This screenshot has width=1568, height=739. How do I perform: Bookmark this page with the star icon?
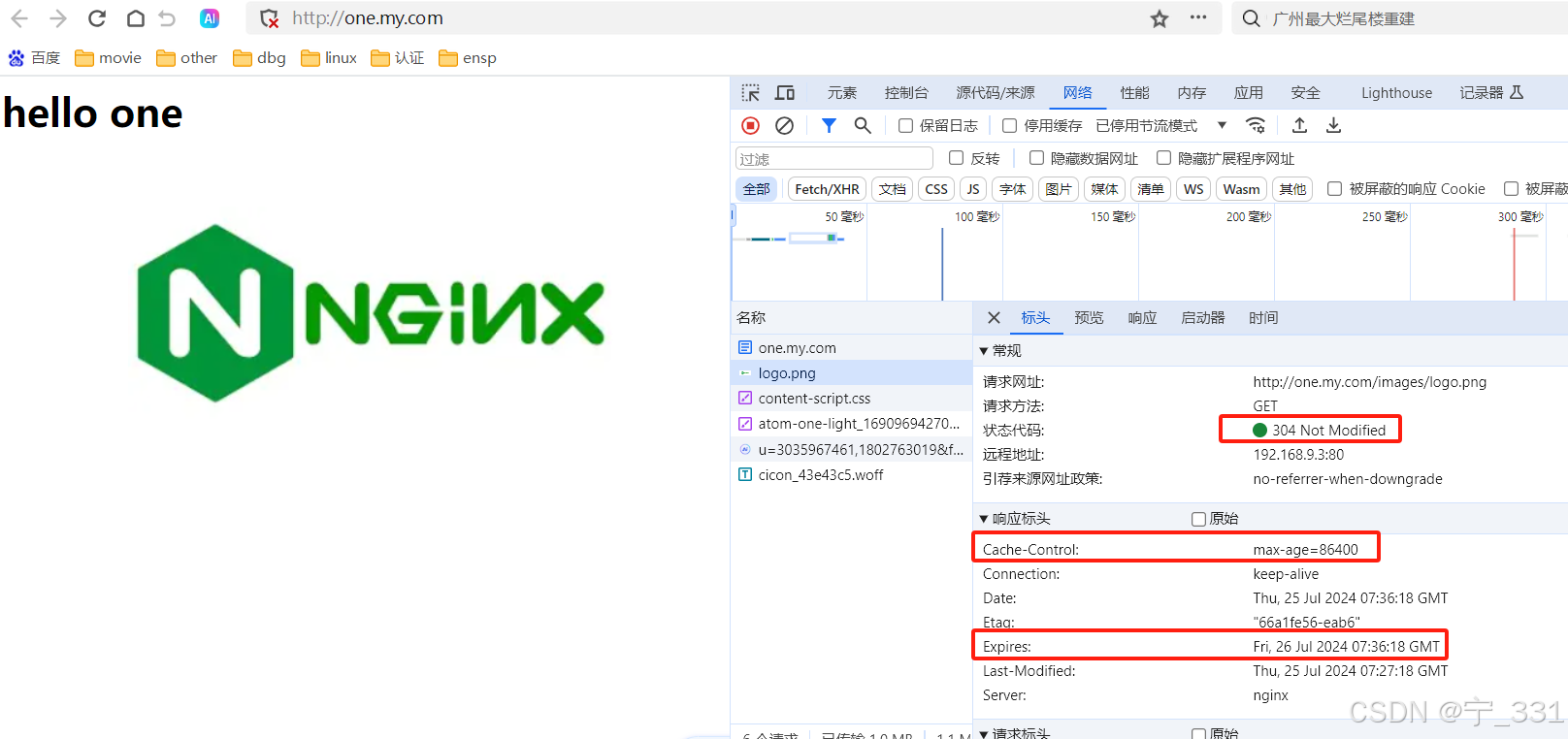pos(1160,18)
